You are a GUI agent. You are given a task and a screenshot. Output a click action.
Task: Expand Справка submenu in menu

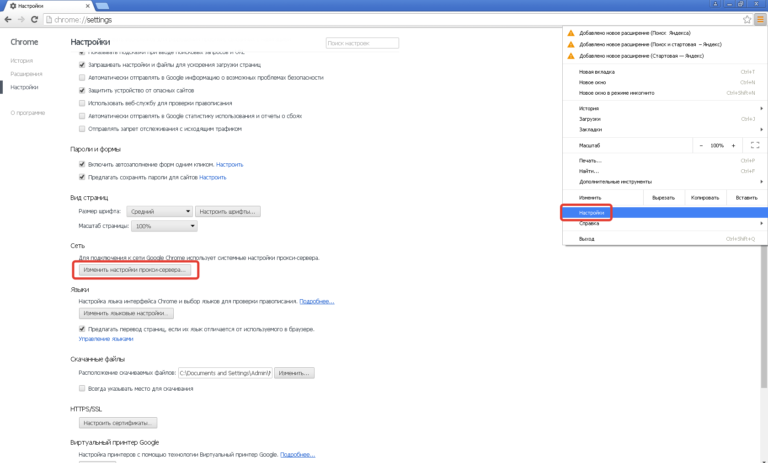coord(665,223)
